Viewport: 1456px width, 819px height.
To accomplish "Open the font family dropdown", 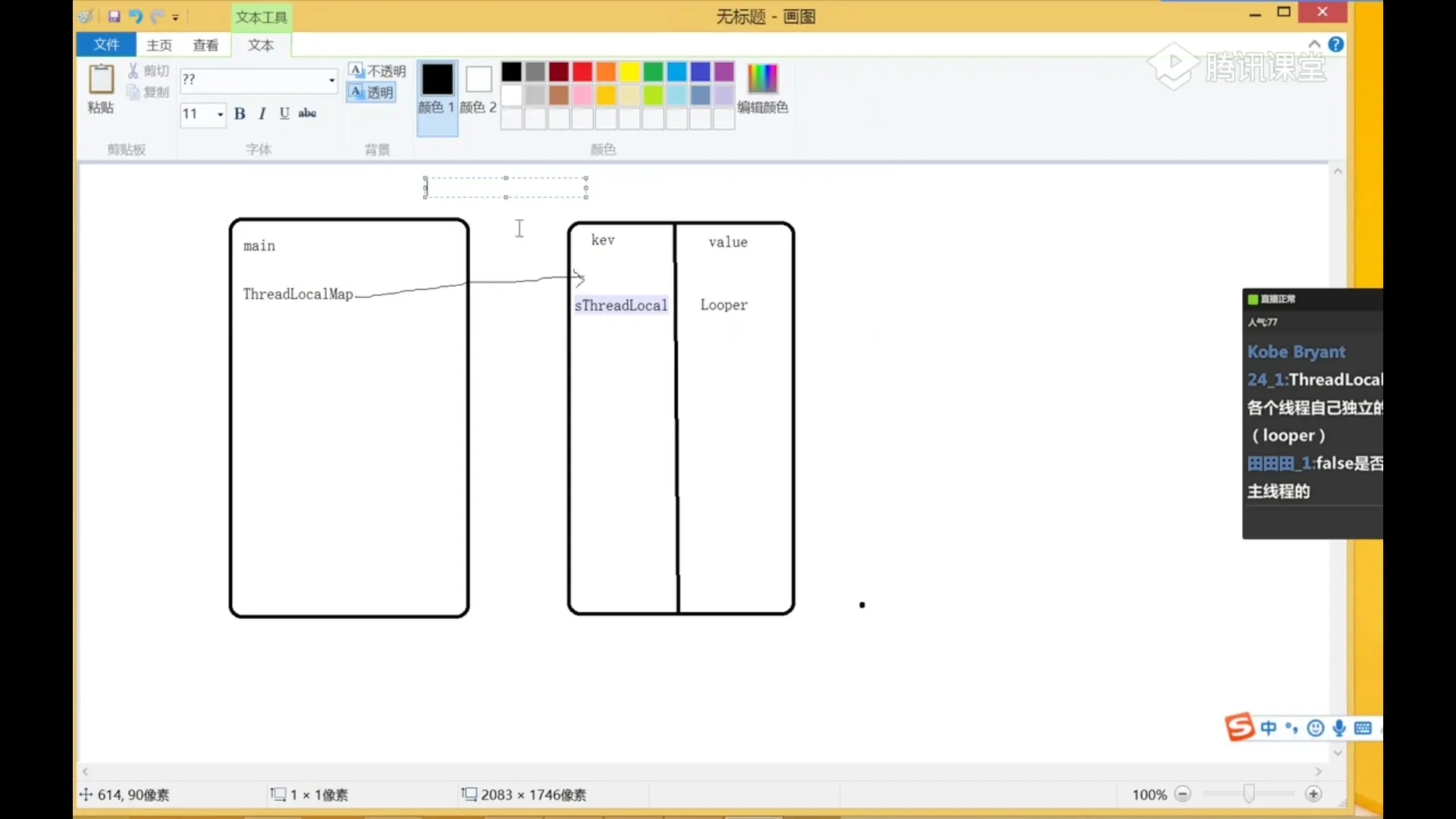I will [331, 80].
